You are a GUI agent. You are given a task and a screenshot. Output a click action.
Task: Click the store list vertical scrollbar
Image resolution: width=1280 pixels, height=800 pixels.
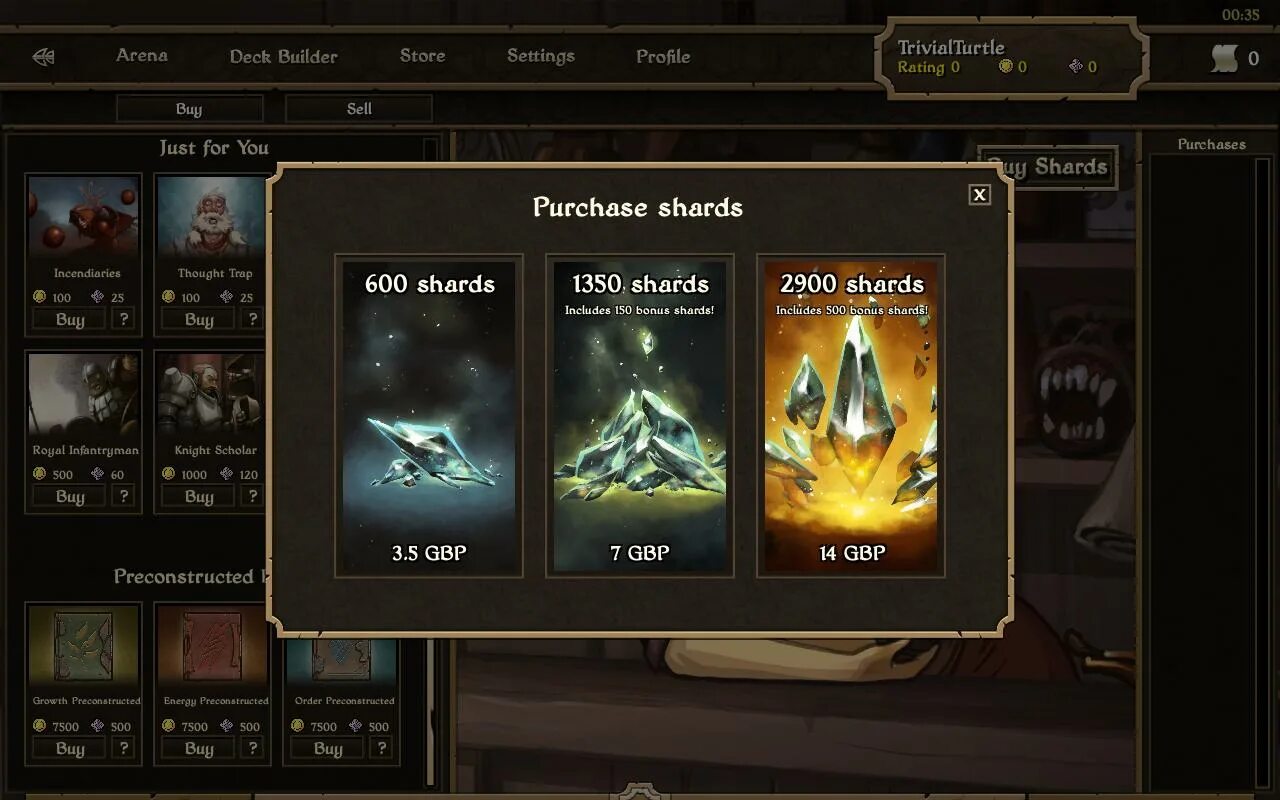pyautogui.click(x=431, y=460)
